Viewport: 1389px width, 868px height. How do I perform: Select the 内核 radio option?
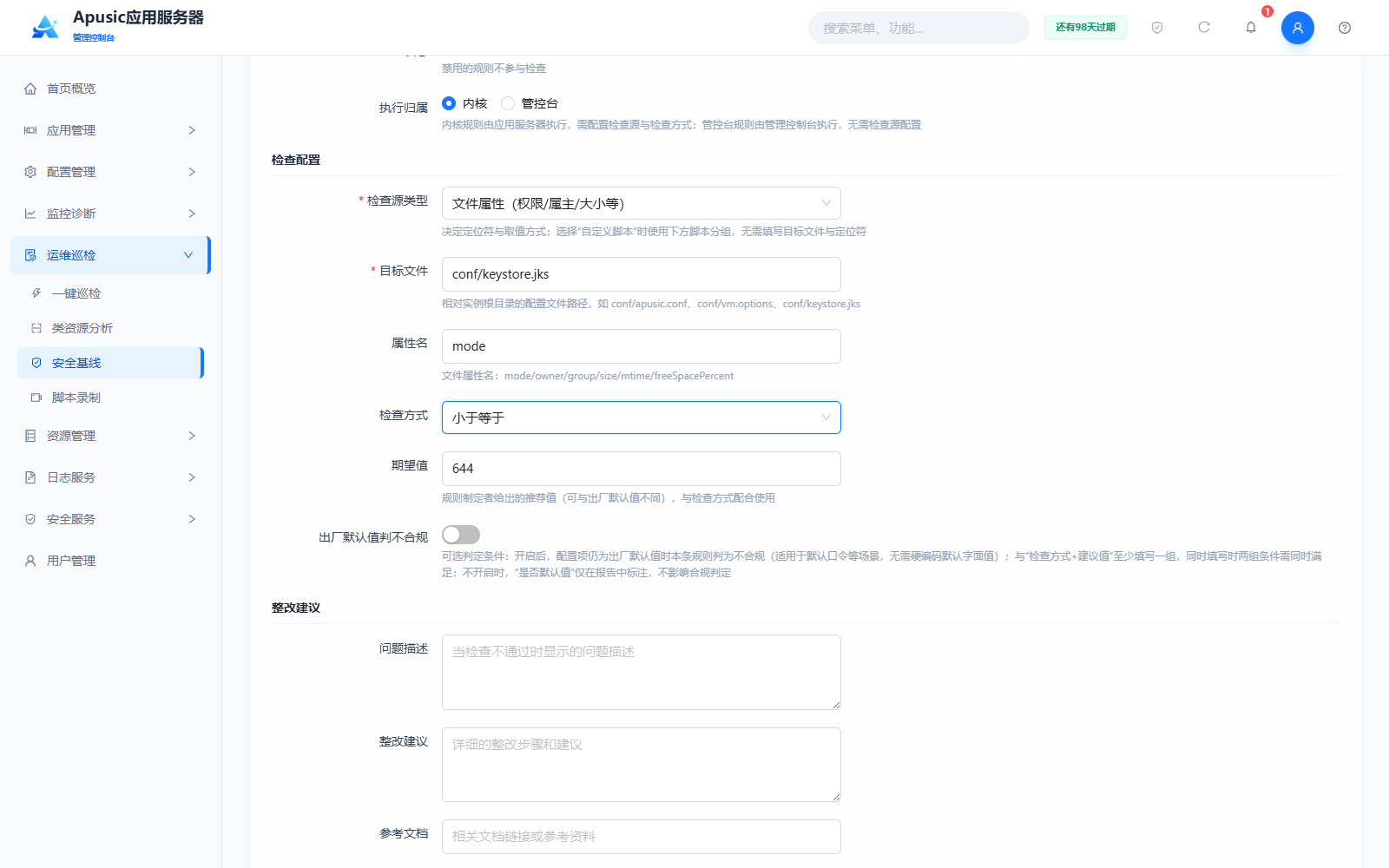[x=449, y=103]
